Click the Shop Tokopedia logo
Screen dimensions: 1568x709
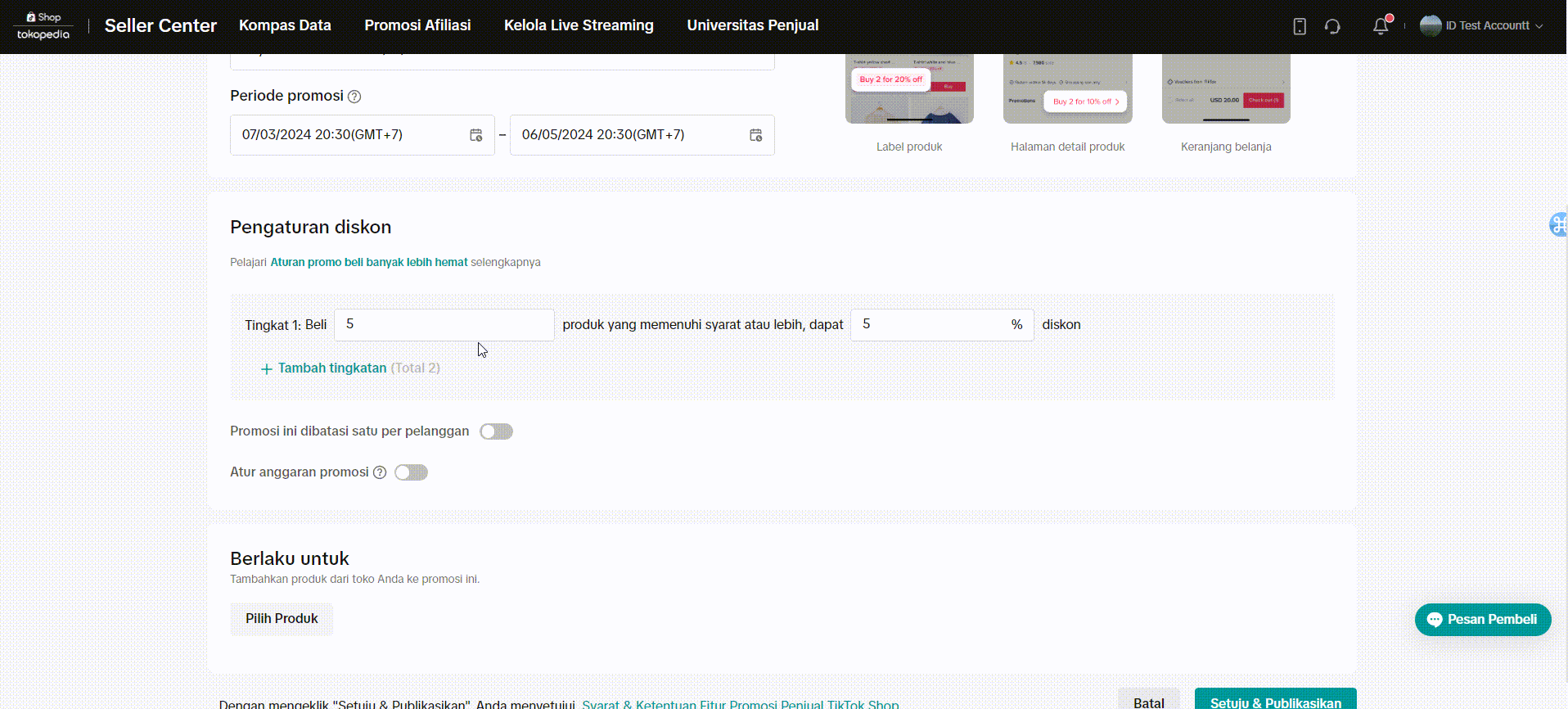pos(43,26)
